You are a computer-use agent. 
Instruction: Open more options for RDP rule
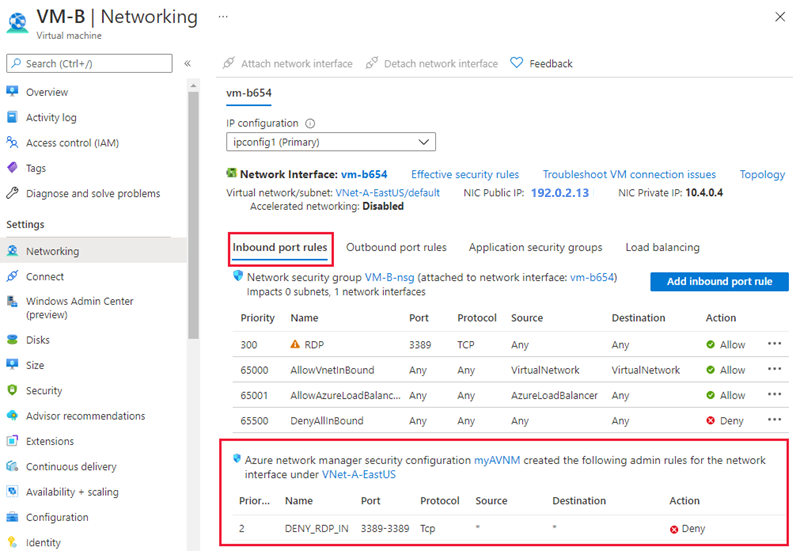774,344
